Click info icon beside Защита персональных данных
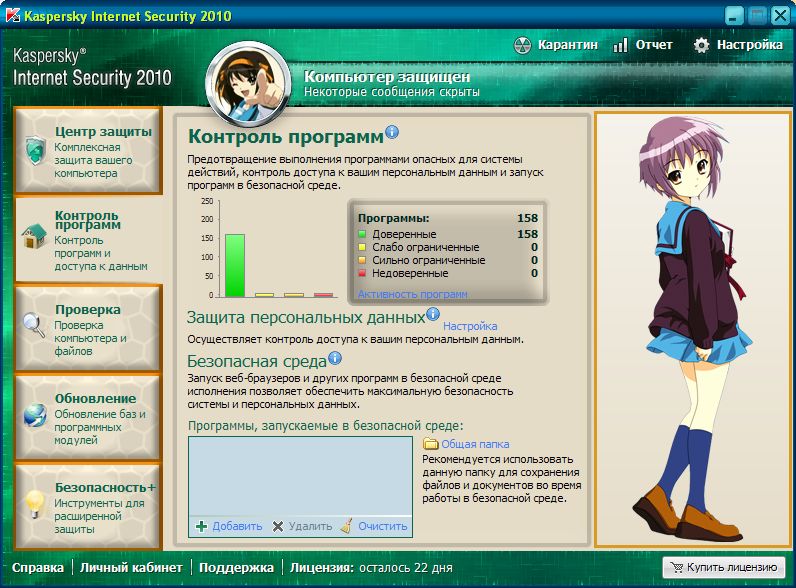Image resolution: width=796 pixels, height=588 pixels. click(433, 314)
